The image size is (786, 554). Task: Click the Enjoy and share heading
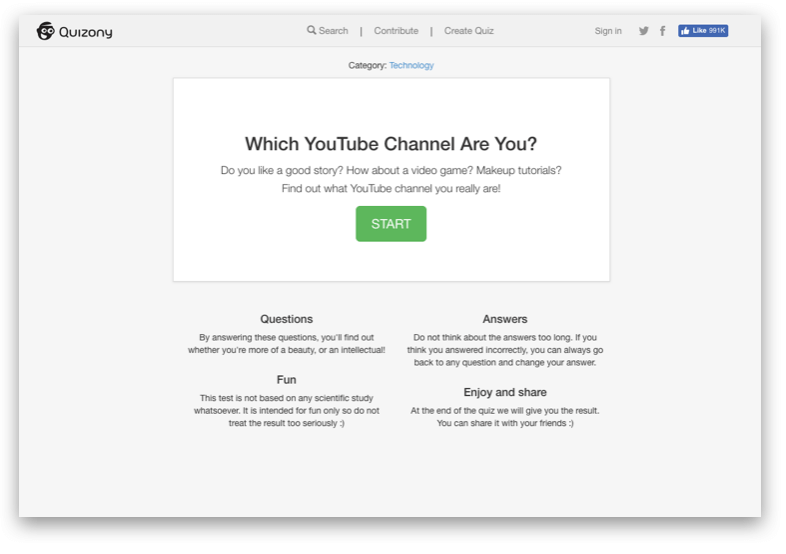pos(505,392)
